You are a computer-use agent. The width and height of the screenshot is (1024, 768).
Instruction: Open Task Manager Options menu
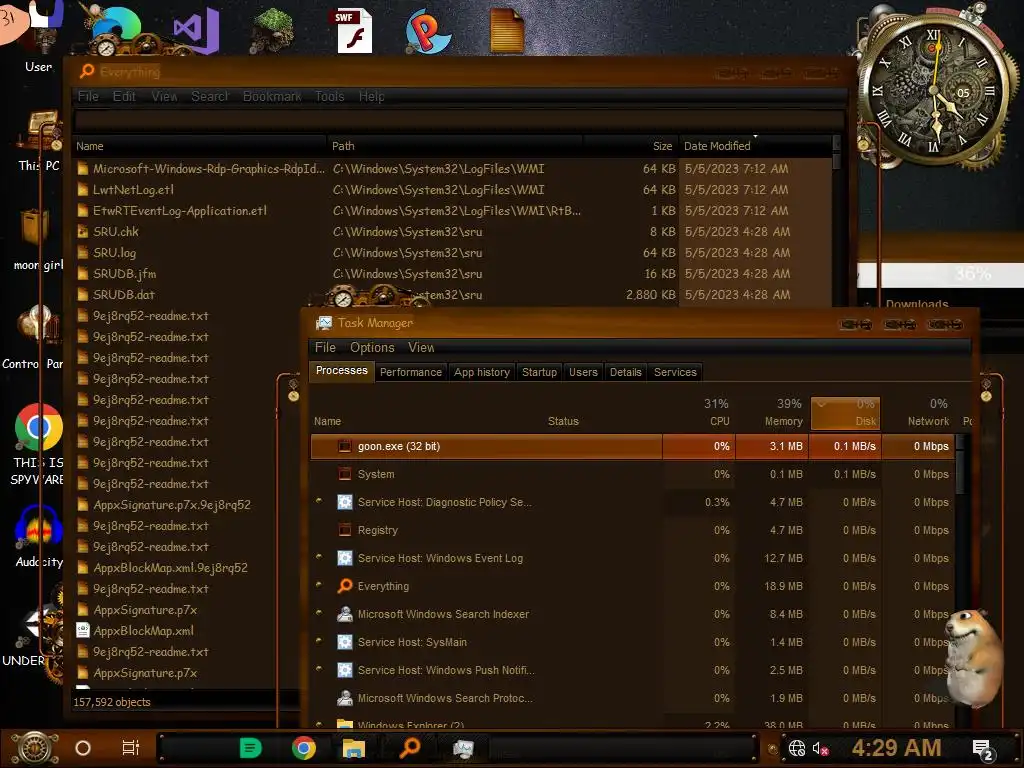coord(372,347)
